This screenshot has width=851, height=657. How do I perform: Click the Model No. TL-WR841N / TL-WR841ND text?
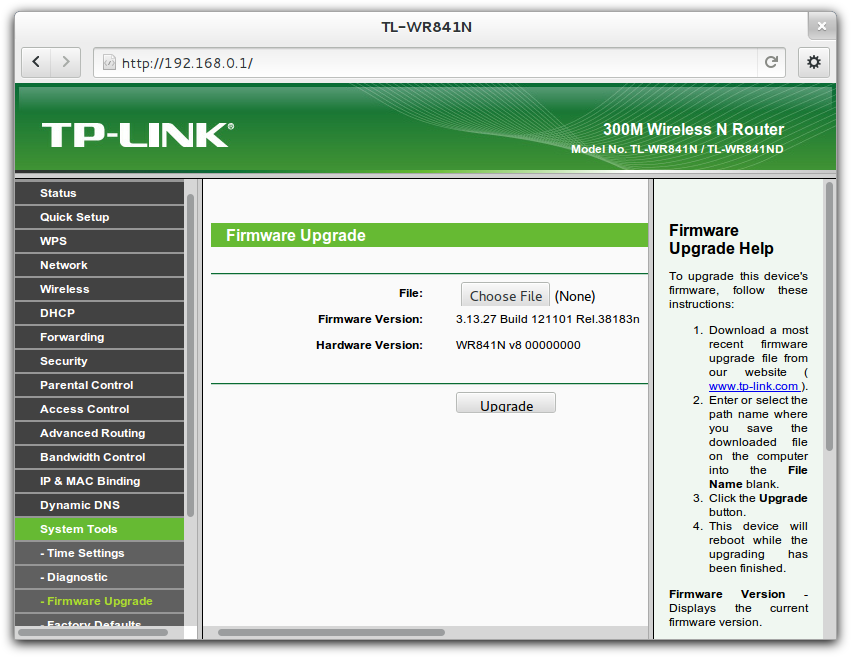(x=677, y=149)
